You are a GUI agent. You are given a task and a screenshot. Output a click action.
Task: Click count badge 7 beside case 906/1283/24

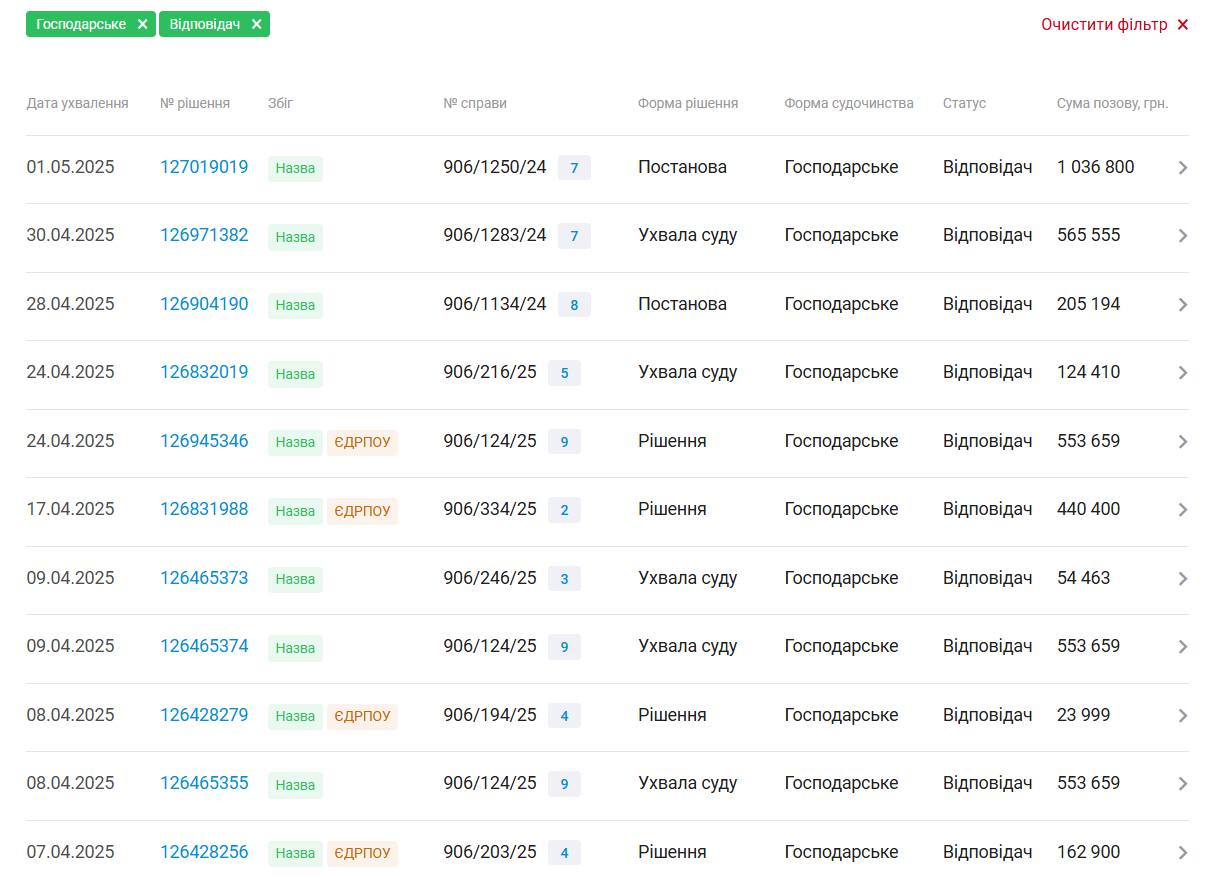coord(574,236)
